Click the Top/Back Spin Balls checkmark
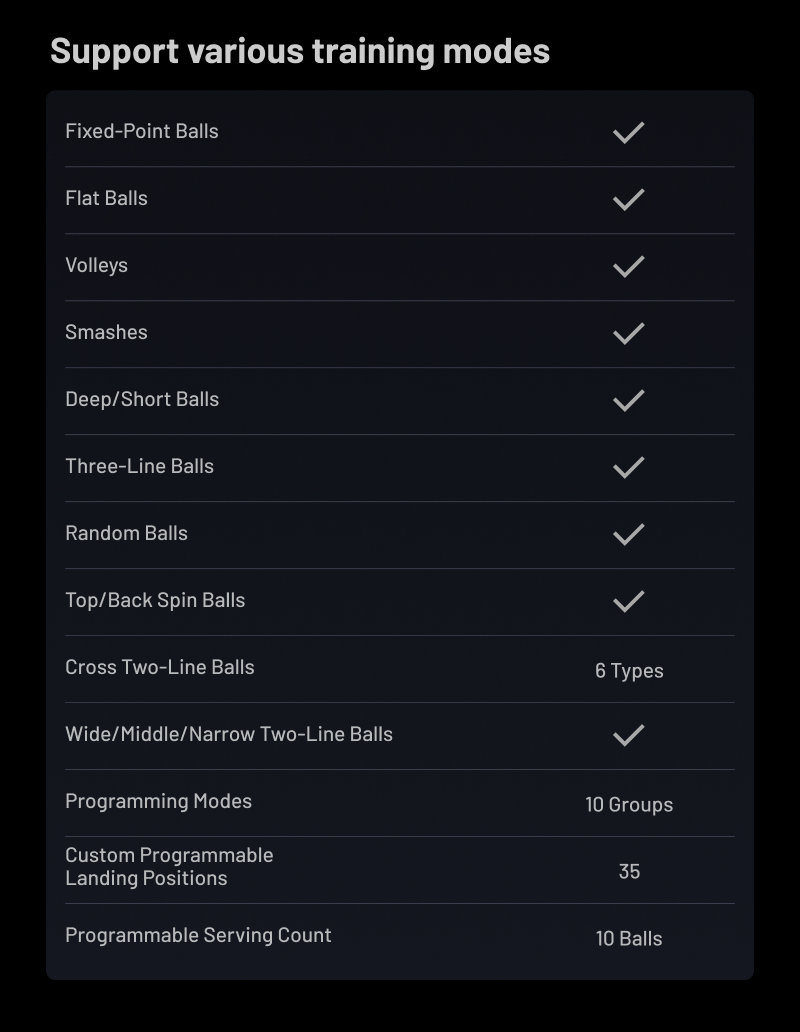 (628, 601)
